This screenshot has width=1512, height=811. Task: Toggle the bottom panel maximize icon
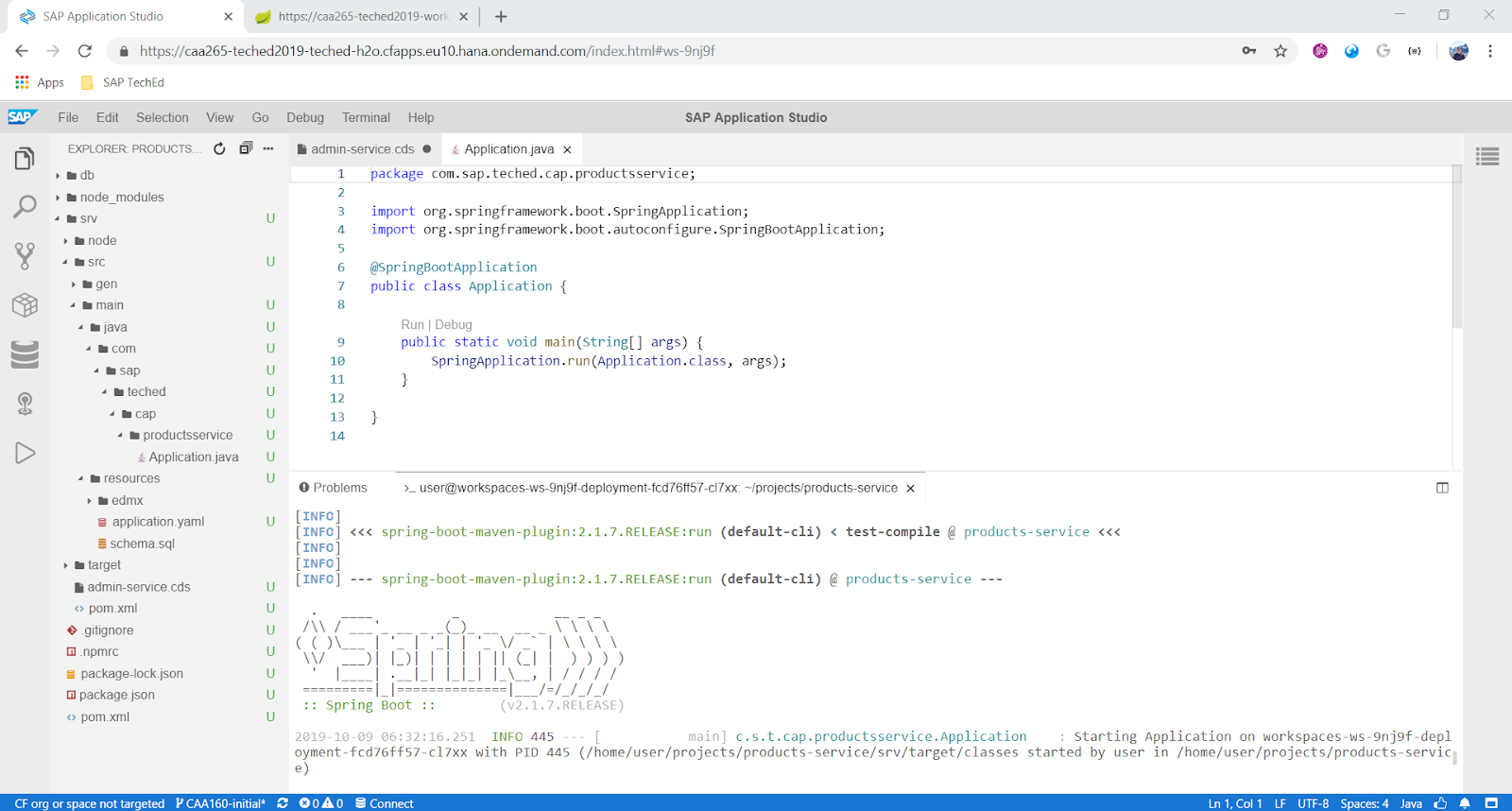1442,488
